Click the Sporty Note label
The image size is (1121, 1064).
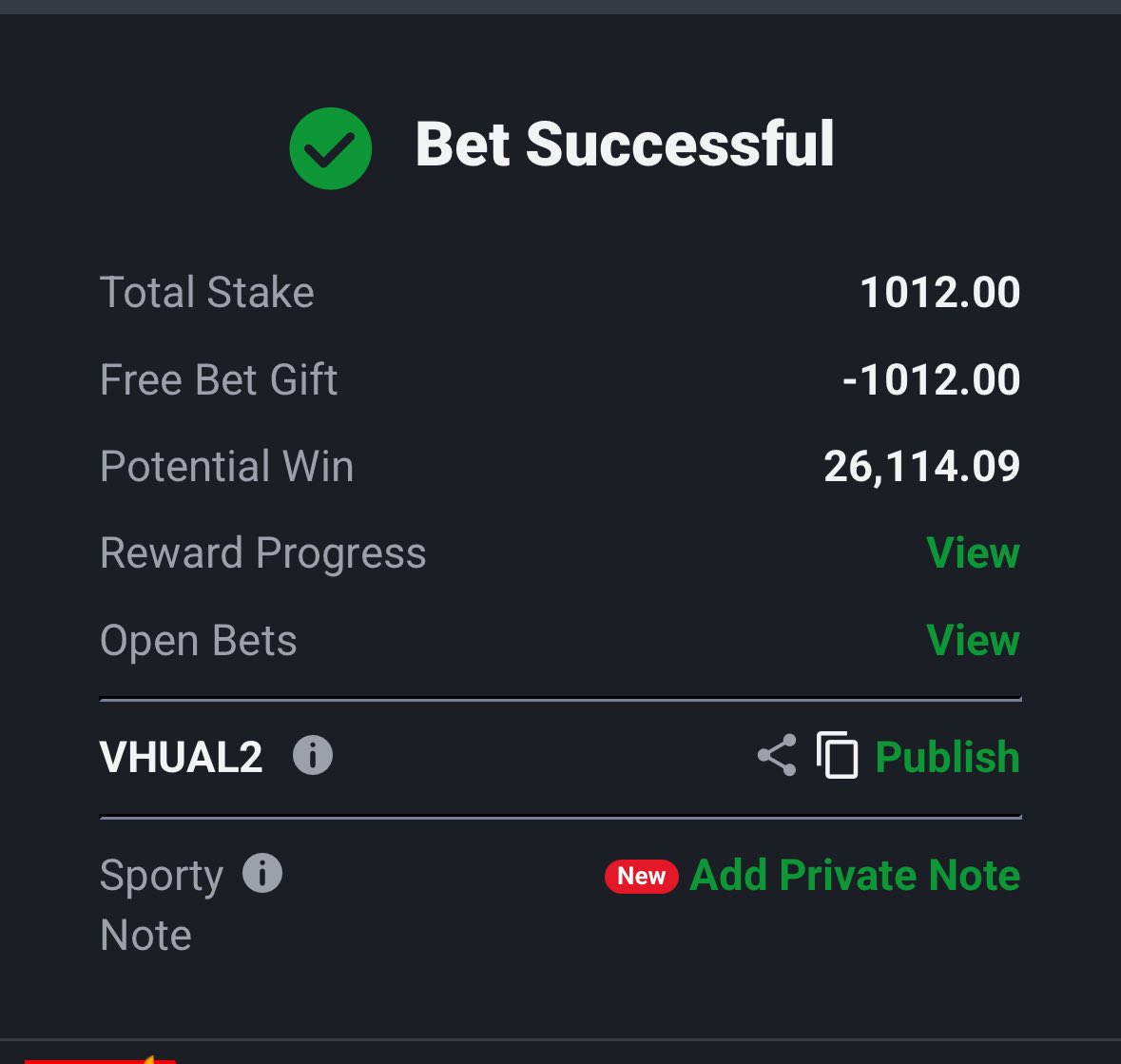162,904
